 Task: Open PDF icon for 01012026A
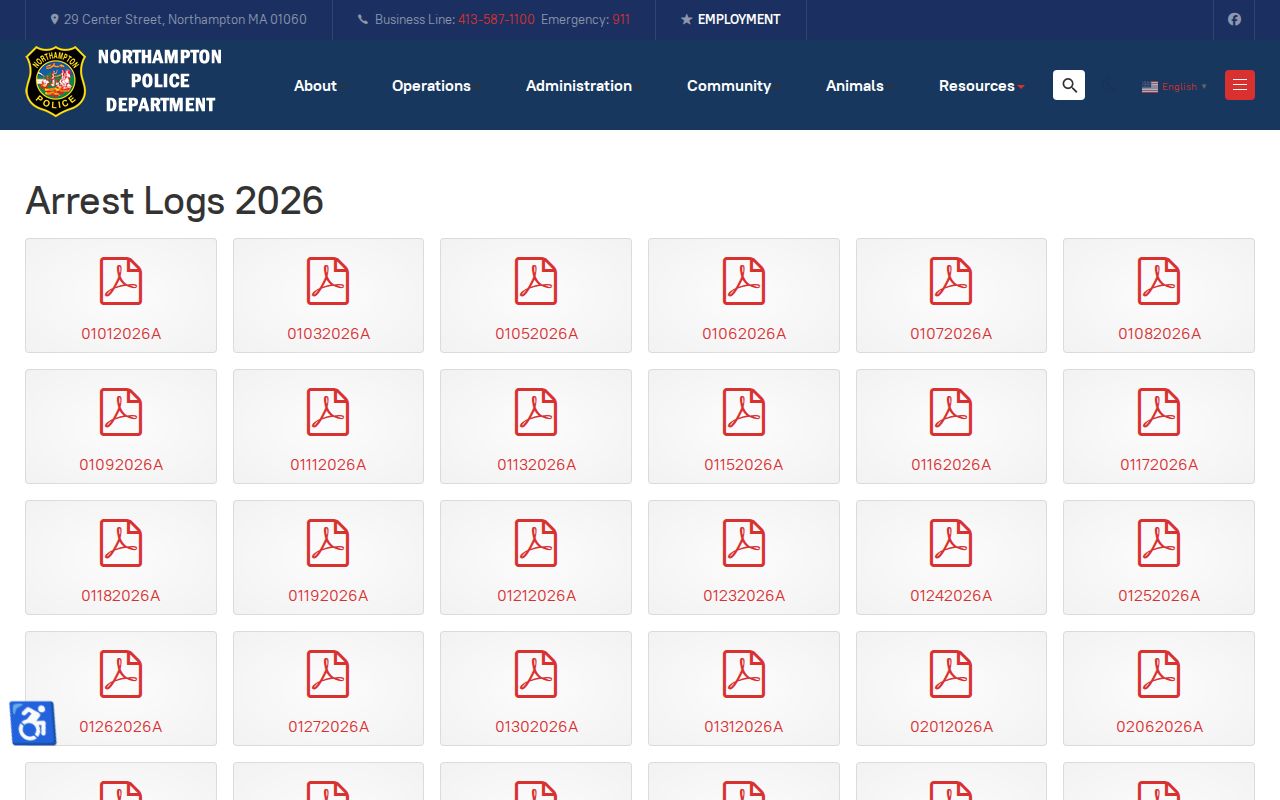click(x=121, y=281)
